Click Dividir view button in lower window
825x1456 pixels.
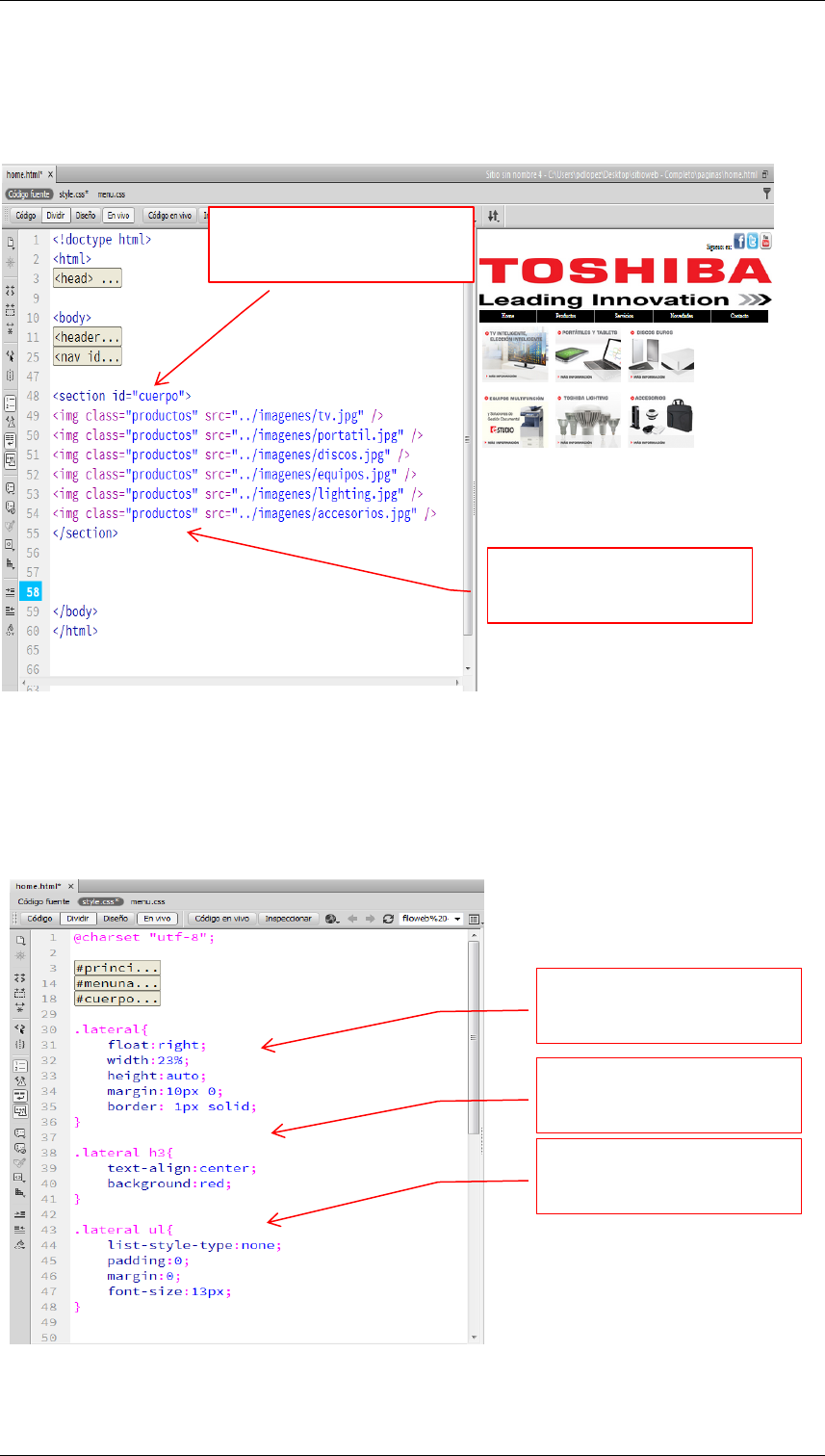click(76, 919)
